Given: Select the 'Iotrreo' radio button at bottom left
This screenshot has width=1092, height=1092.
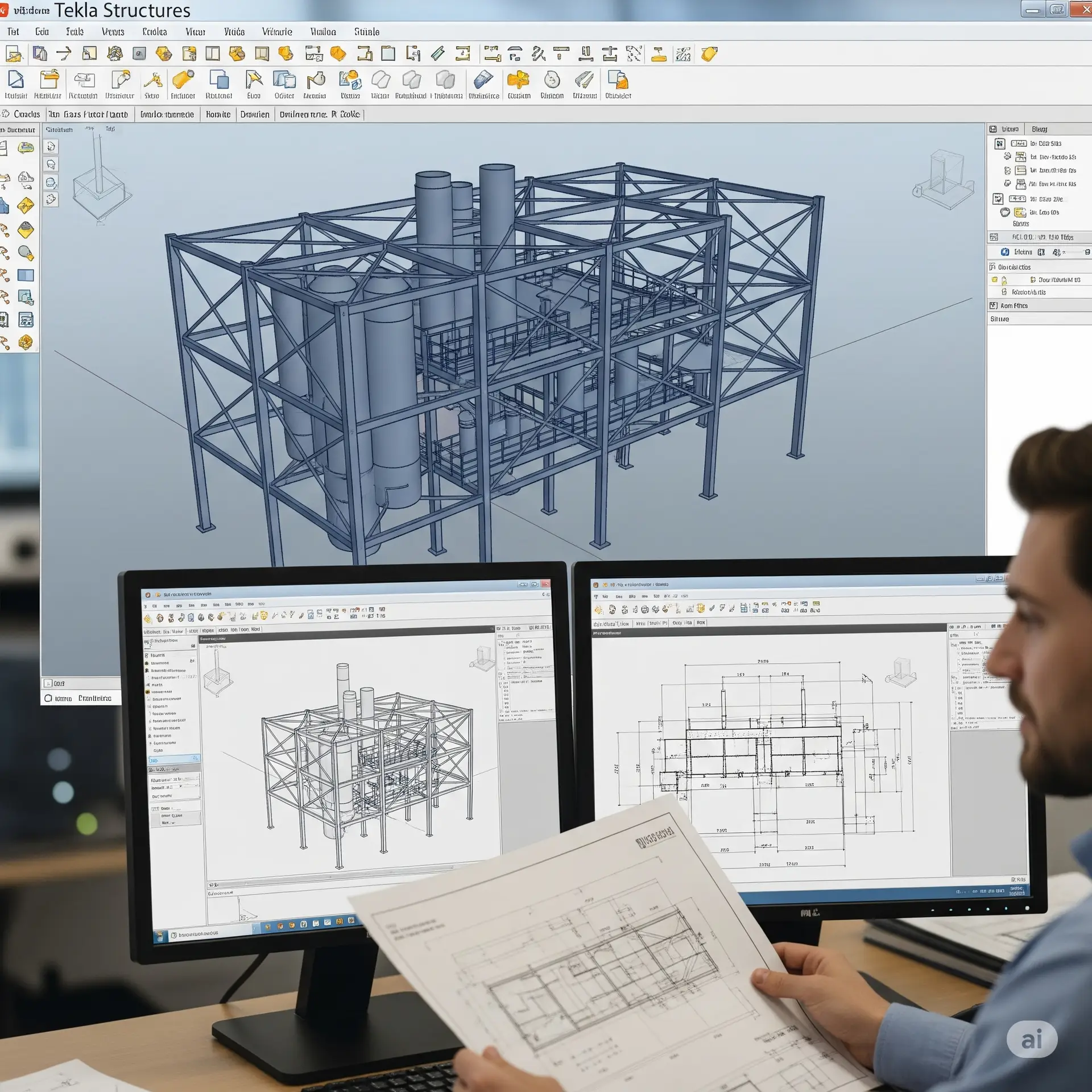Looking at the screenshot, I should [48, 698].
